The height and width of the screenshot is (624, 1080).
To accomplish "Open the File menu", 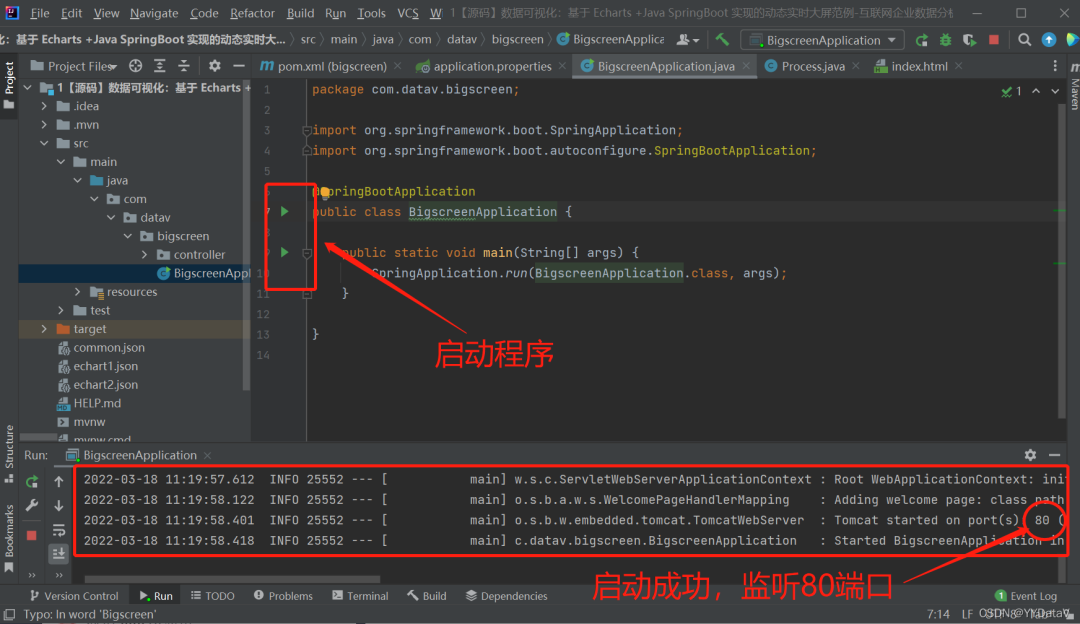I will 39,13.
